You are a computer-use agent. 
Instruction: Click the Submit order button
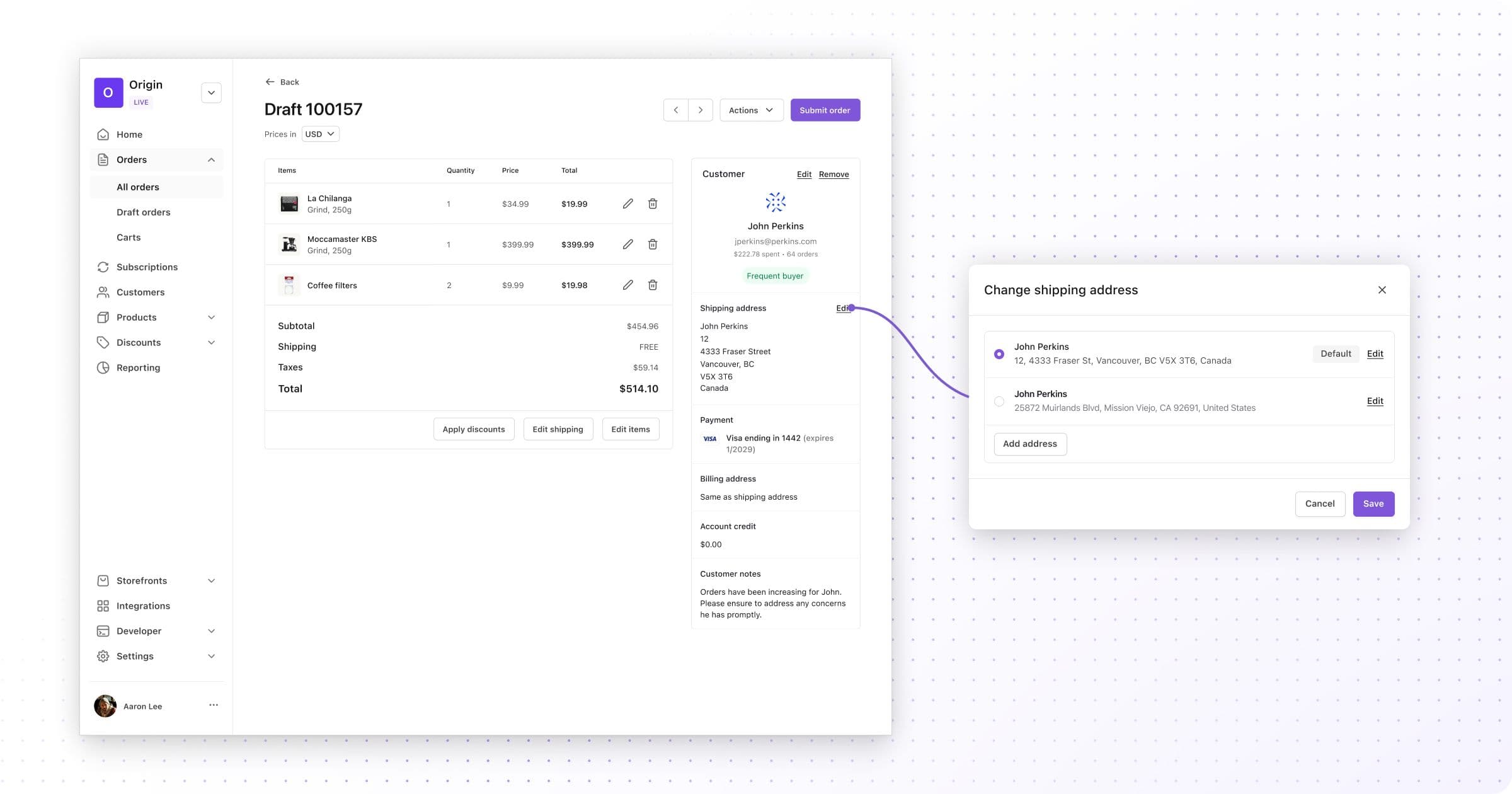(825, 110)
